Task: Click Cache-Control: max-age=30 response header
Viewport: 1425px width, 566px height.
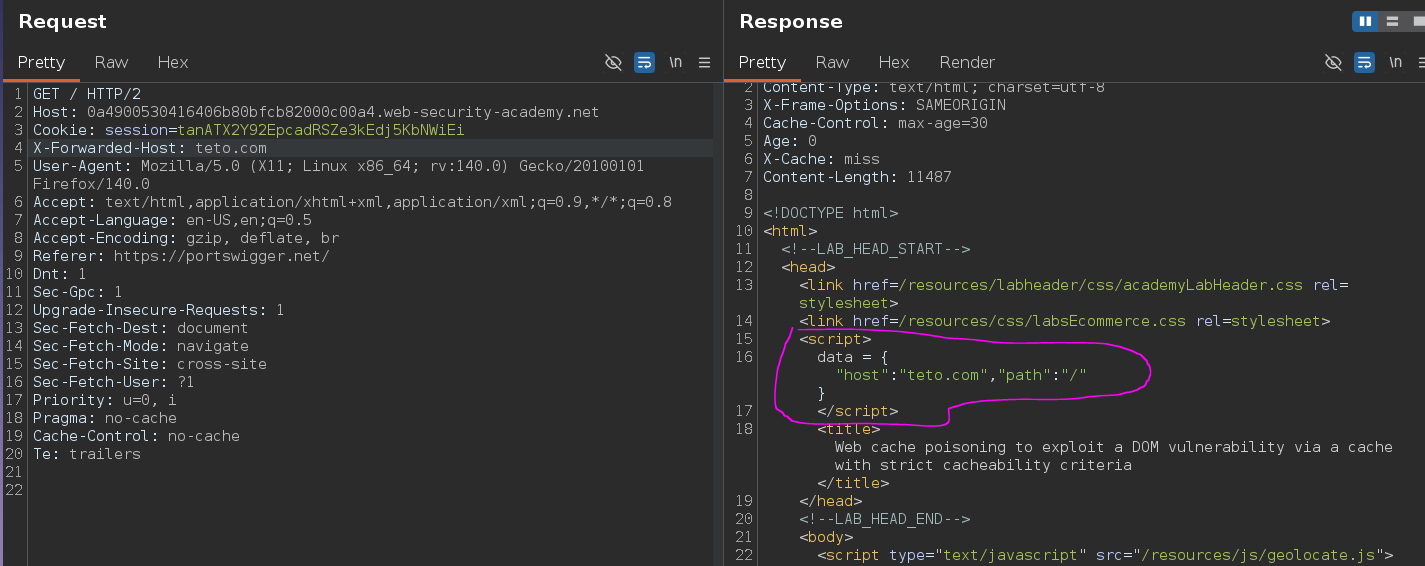Action: [x=875, y=123]
